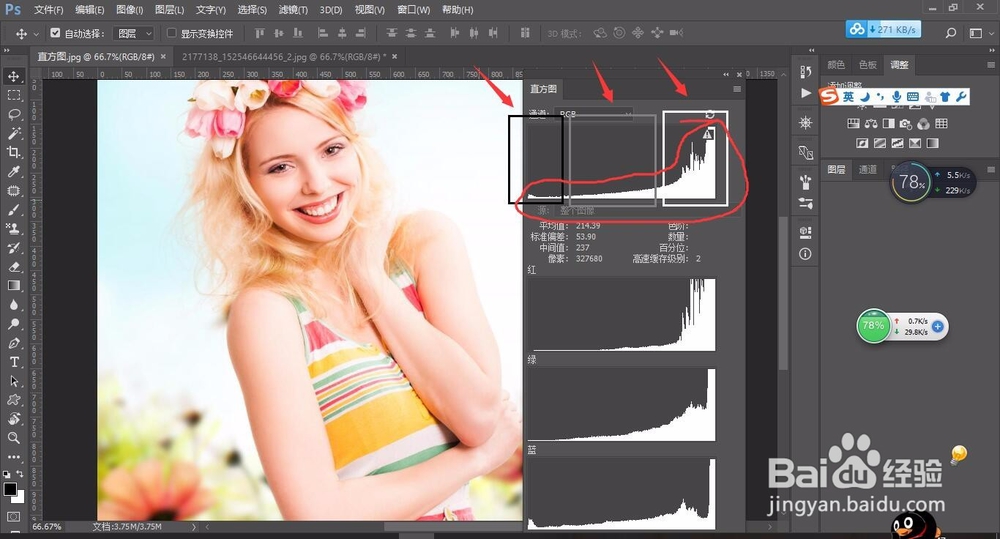The height and width of the screenshot is (539, 1000).
Task: Click the foreground color swatch
Action: (x=10, y=489)
